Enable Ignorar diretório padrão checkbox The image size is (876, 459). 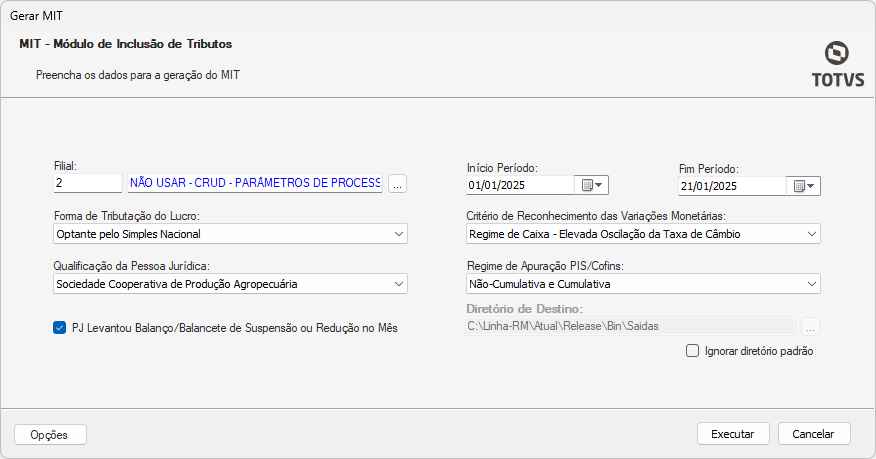pyautogui.click(x=692, y=351)
